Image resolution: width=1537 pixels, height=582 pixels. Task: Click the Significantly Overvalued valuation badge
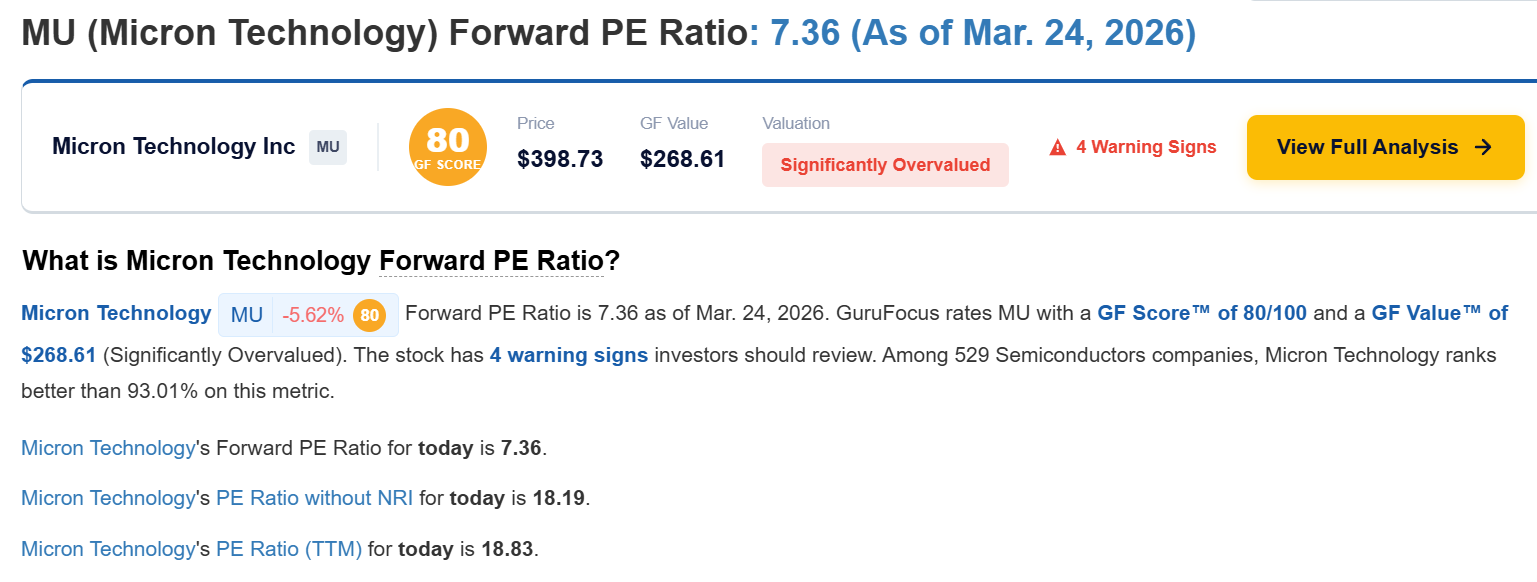pos(885,165)
